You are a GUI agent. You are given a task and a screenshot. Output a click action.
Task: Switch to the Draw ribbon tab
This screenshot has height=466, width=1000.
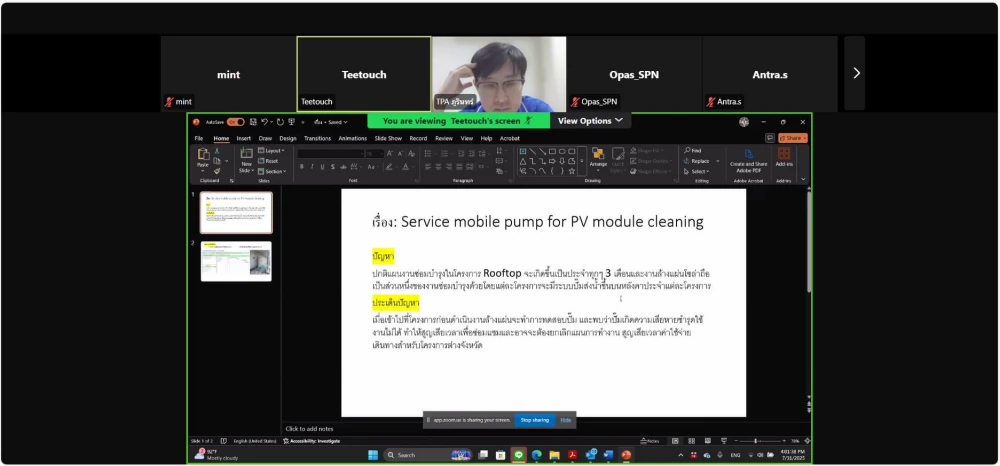click(265, 138)
